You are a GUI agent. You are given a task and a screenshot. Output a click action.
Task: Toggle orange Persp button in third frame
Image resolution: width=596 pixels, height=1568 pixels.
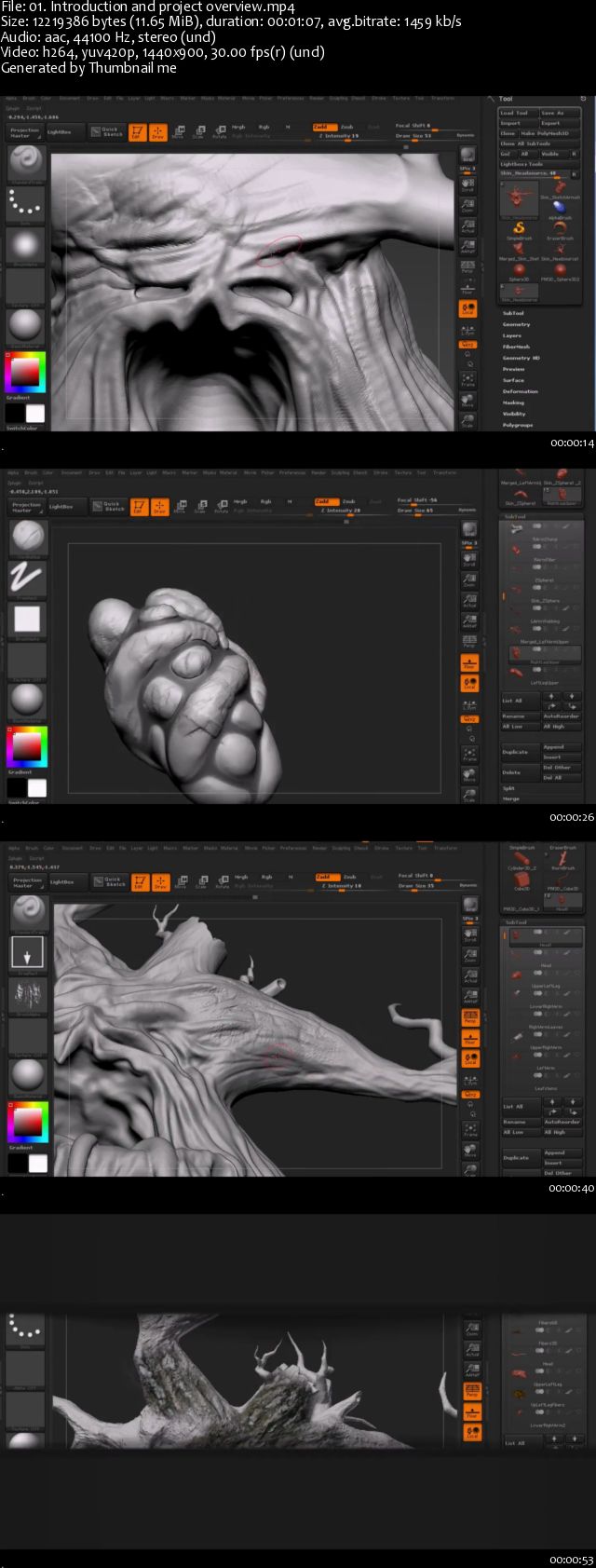[470, 1016]
